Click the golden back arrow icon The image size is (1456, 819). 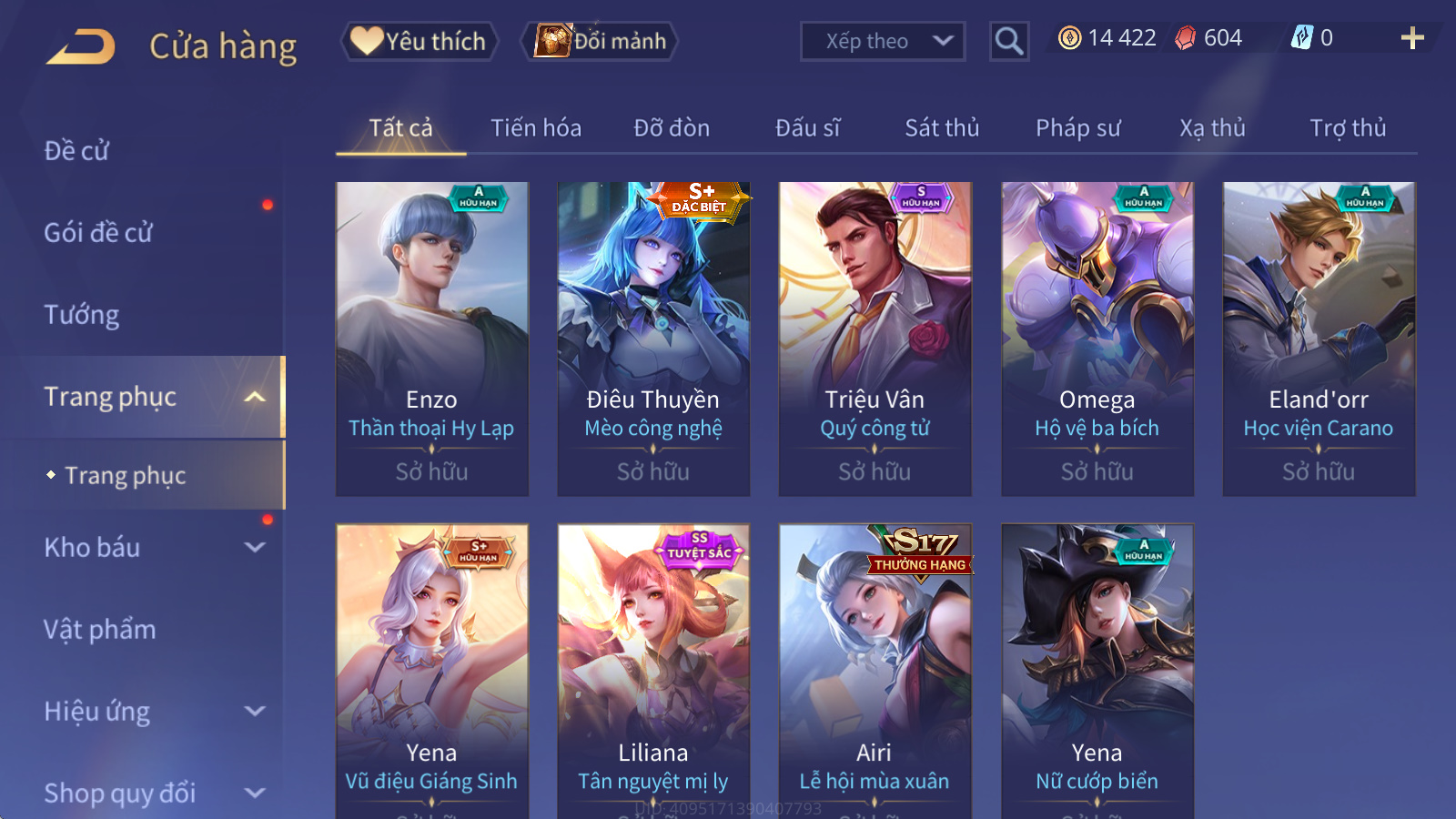(x=81, y=46)
